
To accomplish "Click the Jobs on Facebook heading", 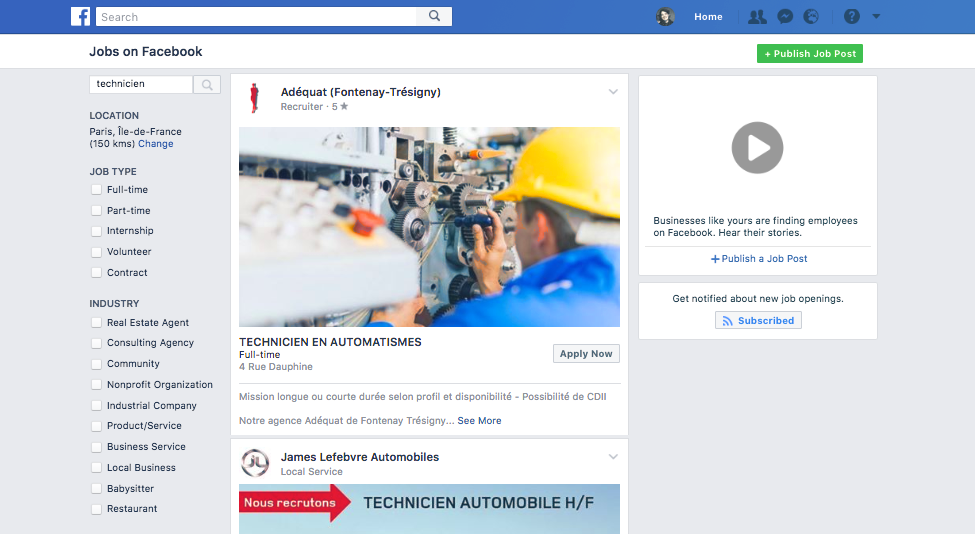I will point(146,52).
